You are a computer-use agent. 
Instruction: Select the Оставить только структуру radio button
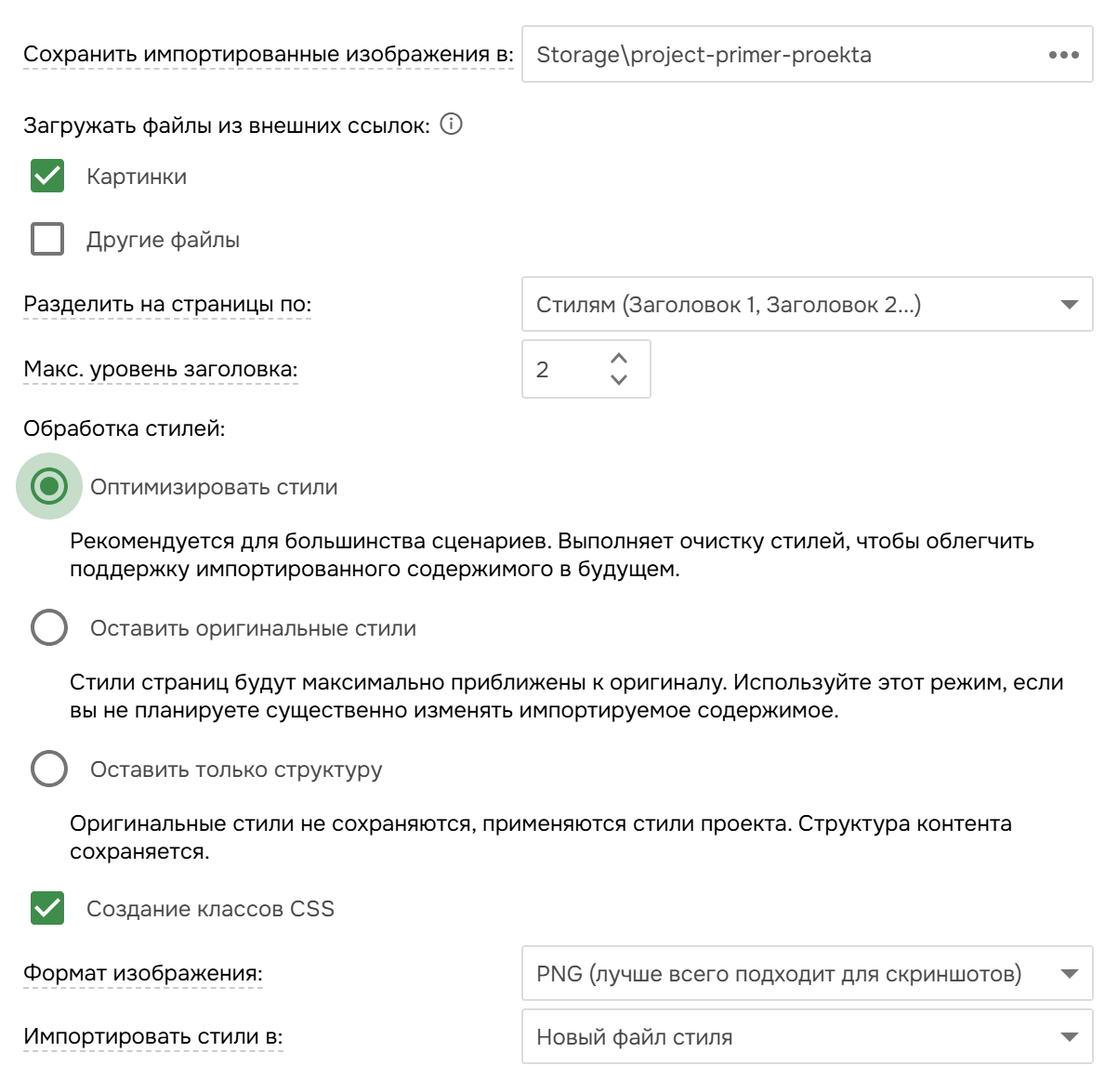tap(49, 770)
